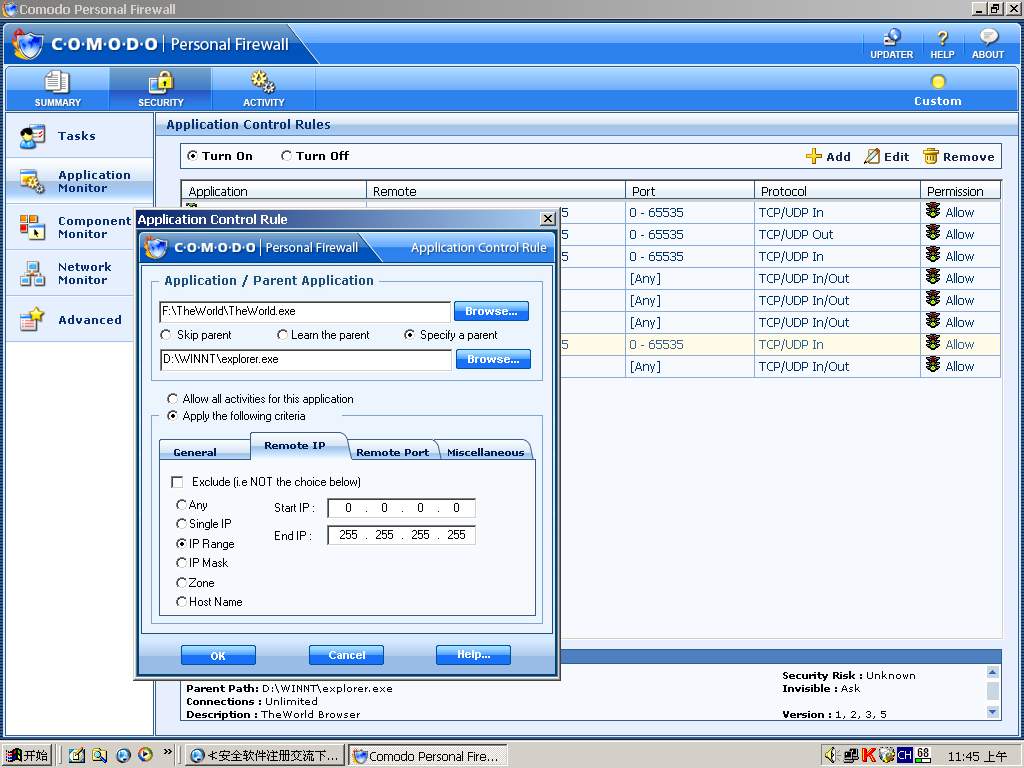Select the Single IP radio option
The width and height of the screenshot is (1024, 768).
point(182,524)
